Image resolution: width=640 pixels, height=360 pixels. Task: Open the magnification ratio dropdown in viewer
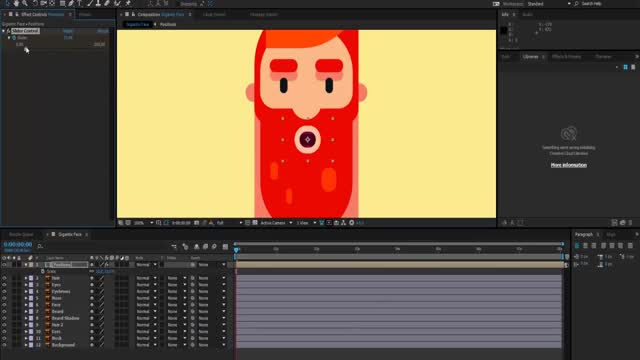click(x=144, y=223)
